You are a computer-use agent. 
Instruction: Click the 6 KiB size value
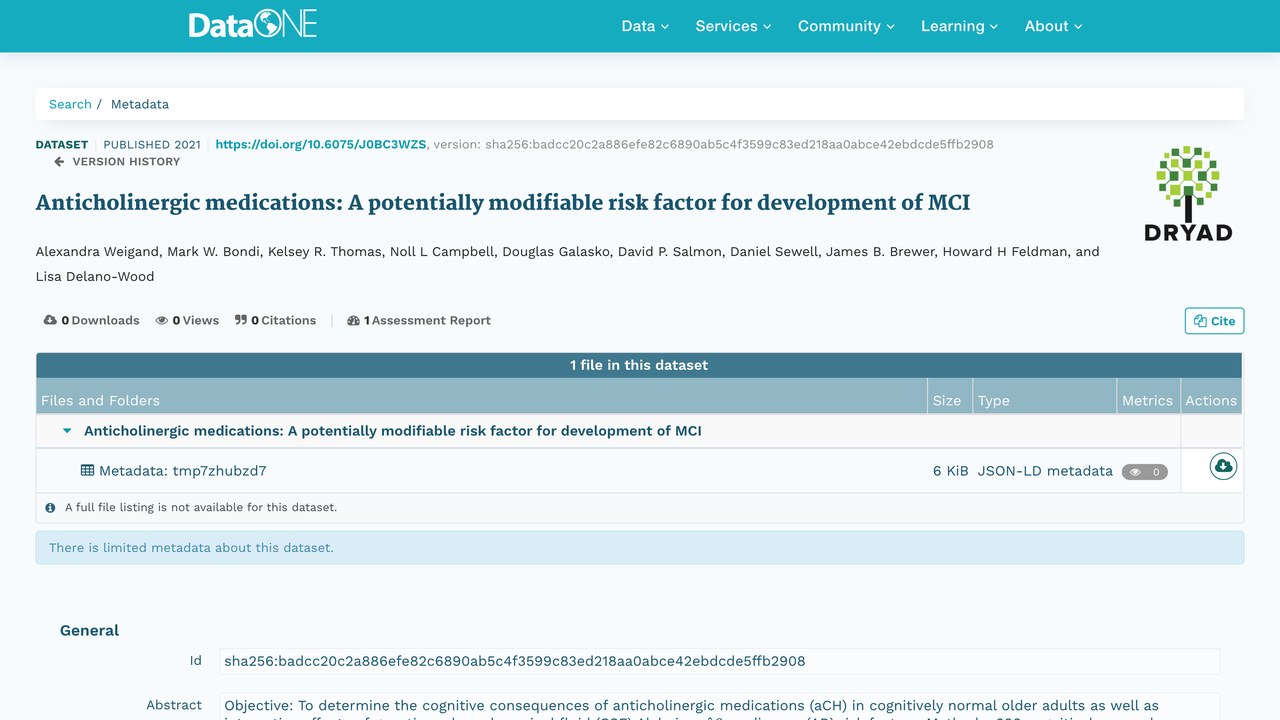pos(950,471)
